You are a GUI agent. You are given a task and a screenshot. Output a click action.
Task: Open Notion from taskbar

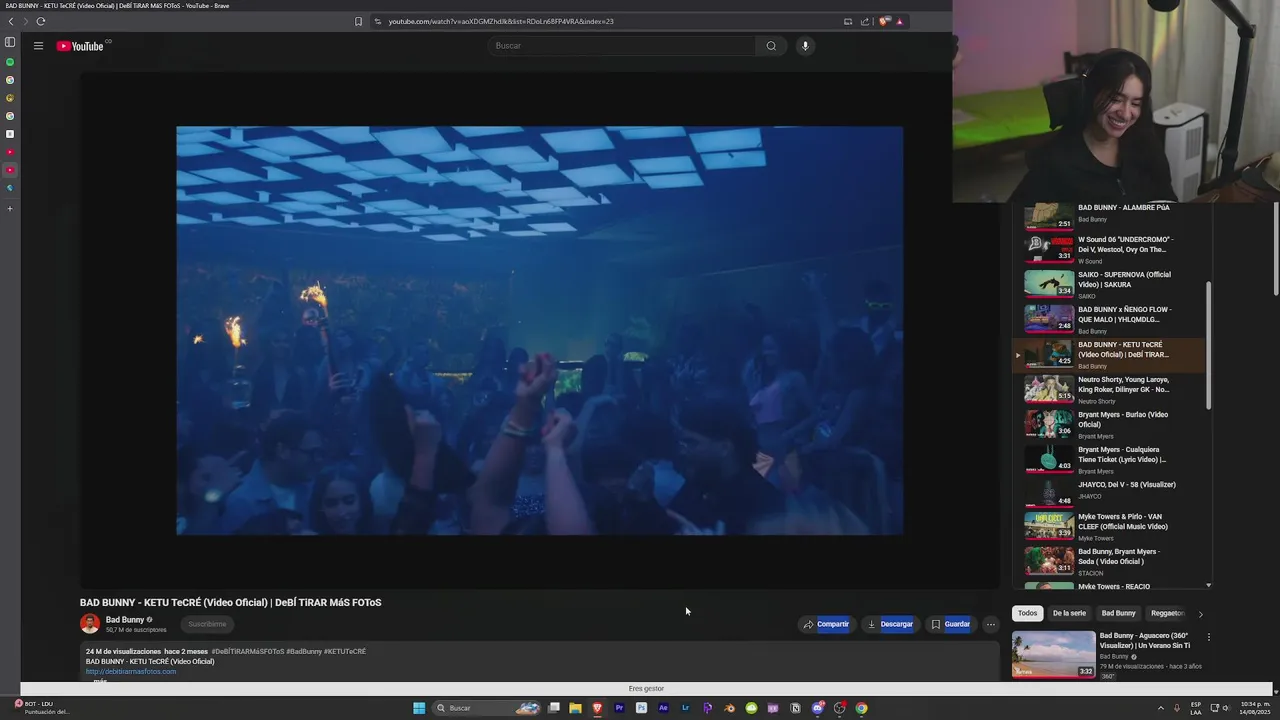(795, 708)
